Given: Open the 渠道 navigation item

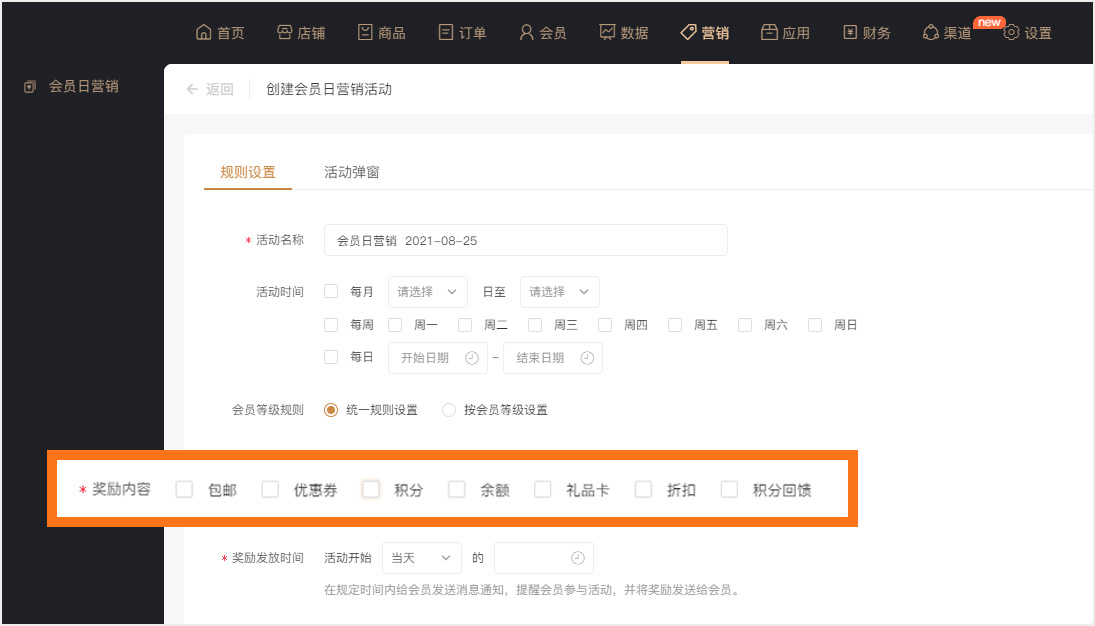Looking at the screenshot, I should [946, 32].
